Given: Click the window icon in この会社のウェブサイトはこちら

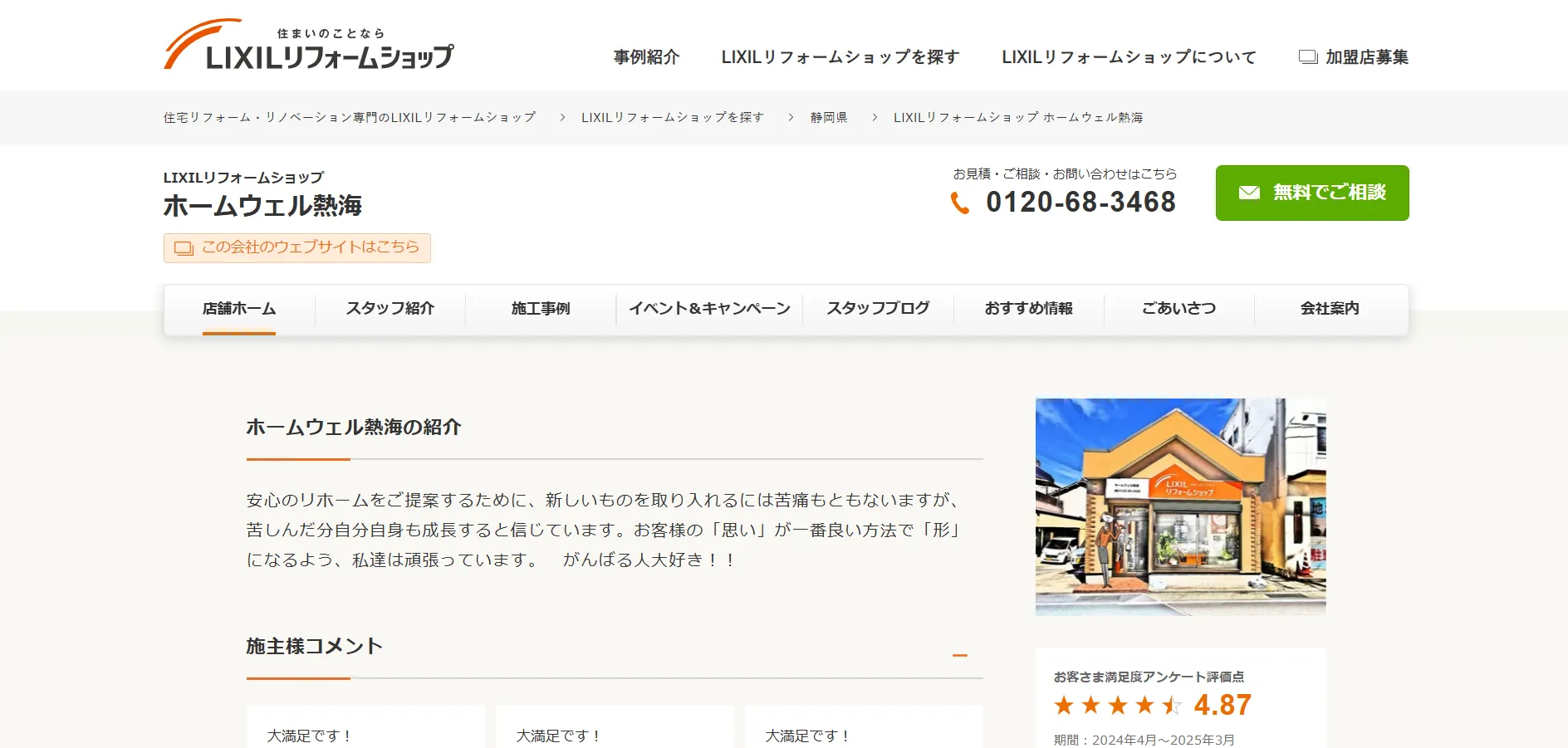Looking at the screenshot, I should pyautogui.click(x=184, y=248).
